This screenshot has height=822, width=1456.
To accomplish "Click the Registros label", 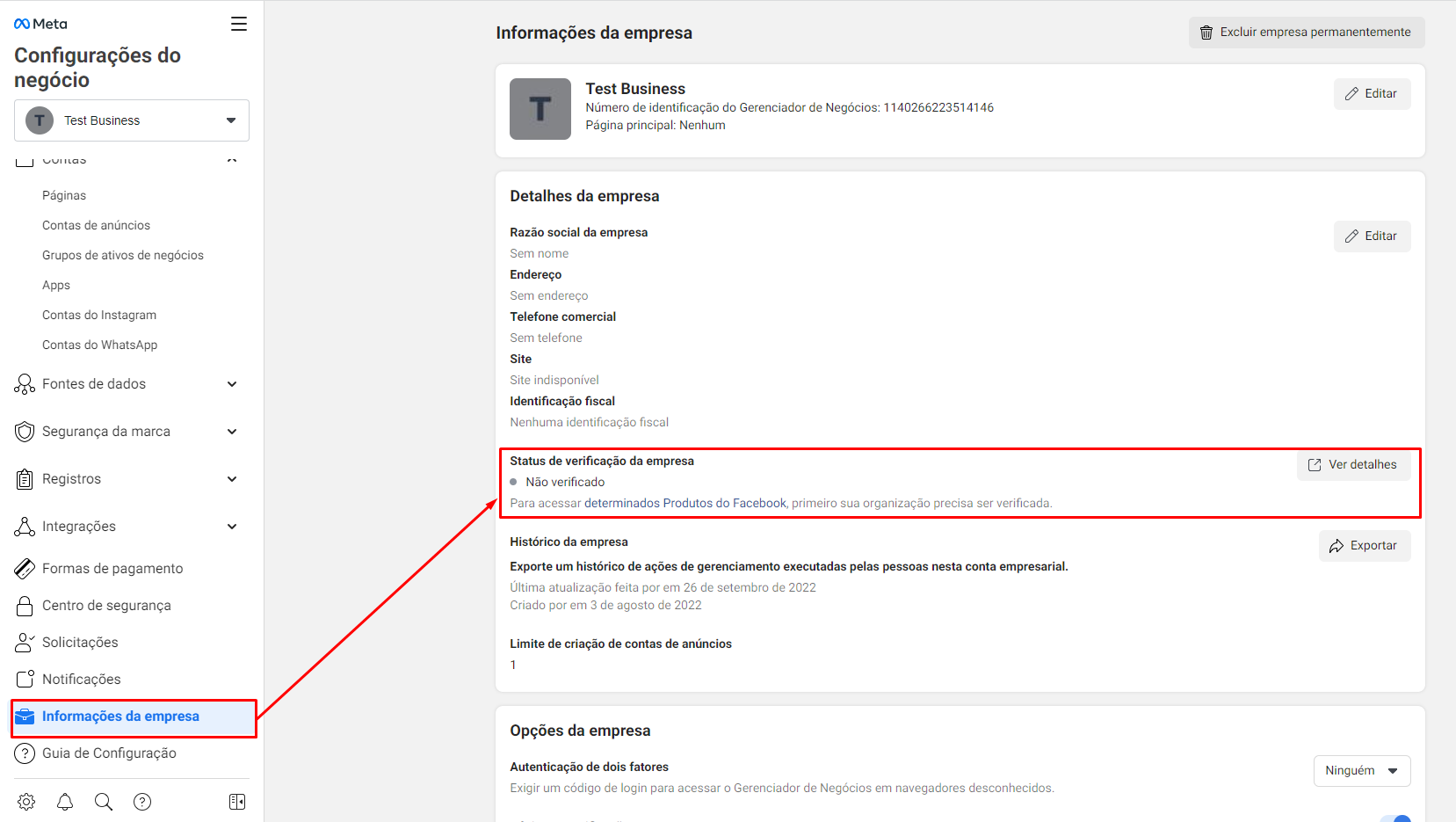I will point(71,479).
